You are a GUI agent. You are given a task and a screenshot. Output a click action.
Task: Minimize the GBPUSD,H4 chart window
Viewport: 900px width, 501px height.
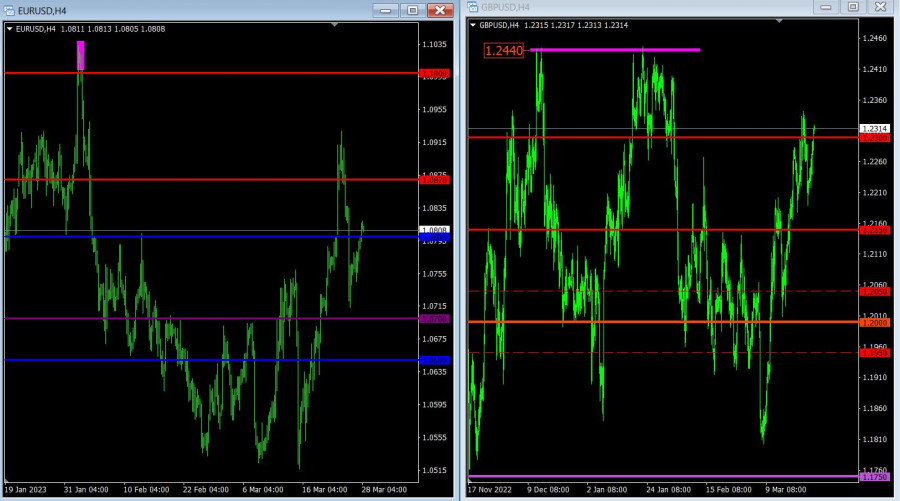coord(826,7)
